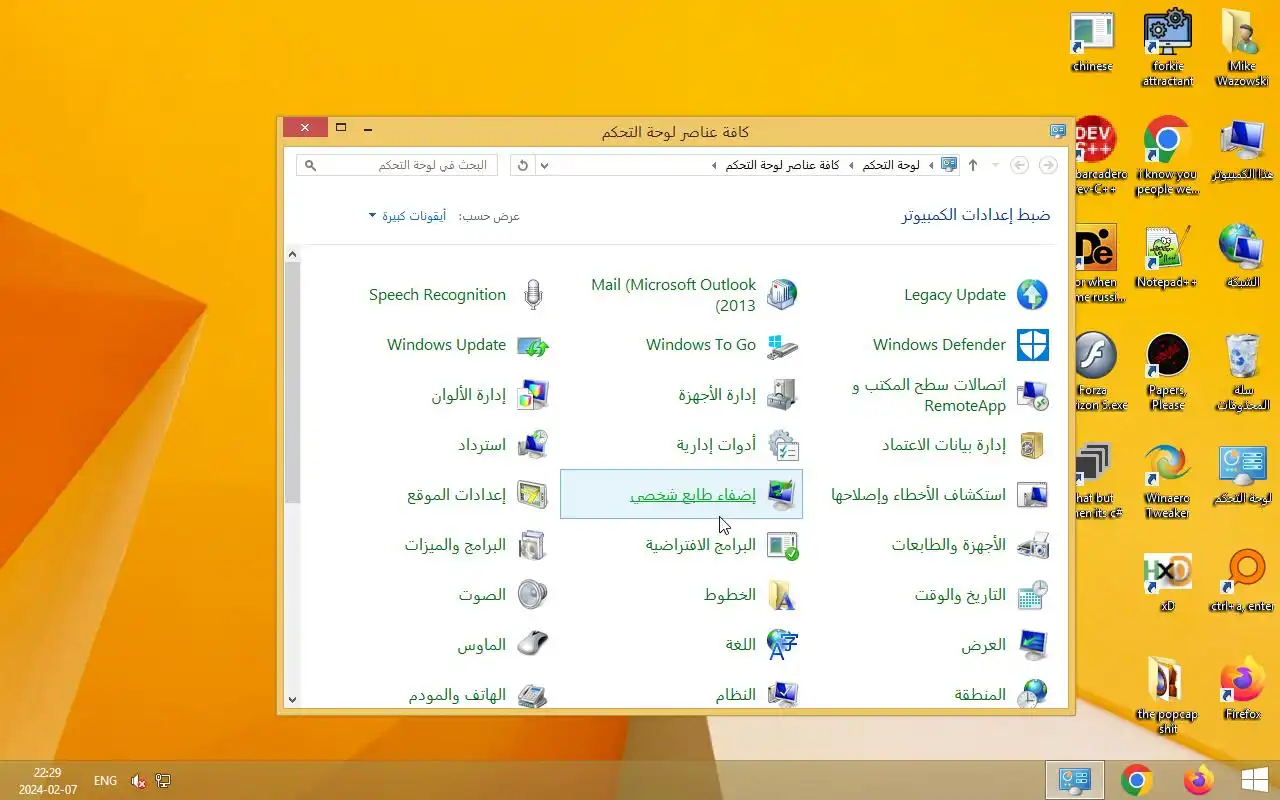Select the Firefox desktop shortcut
Screen dimensions: 1280x800
coord(1242,688)
